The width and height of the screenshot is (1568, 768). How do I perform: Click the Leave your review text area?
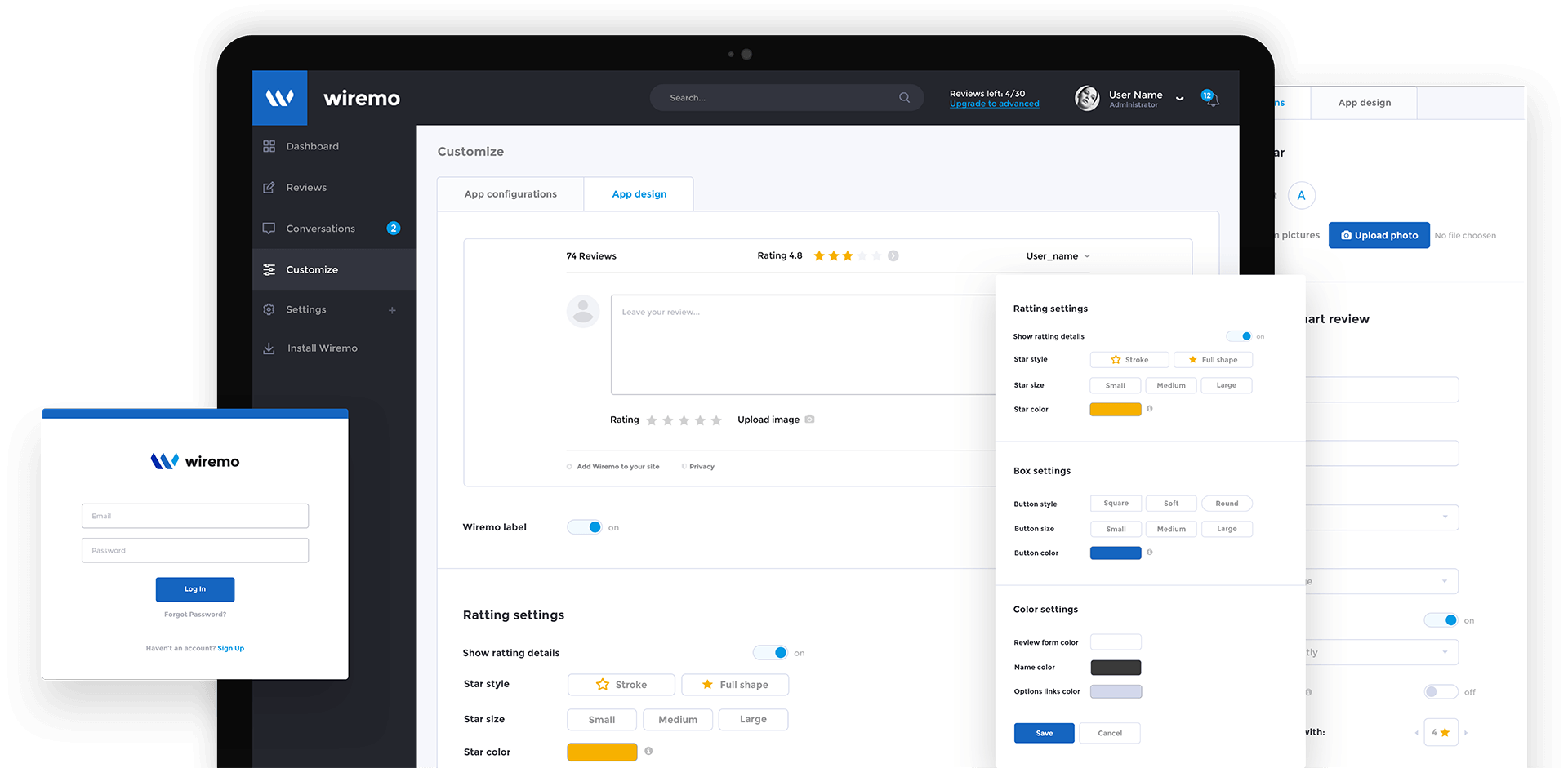pyautogui.click(x=804, y=344)
